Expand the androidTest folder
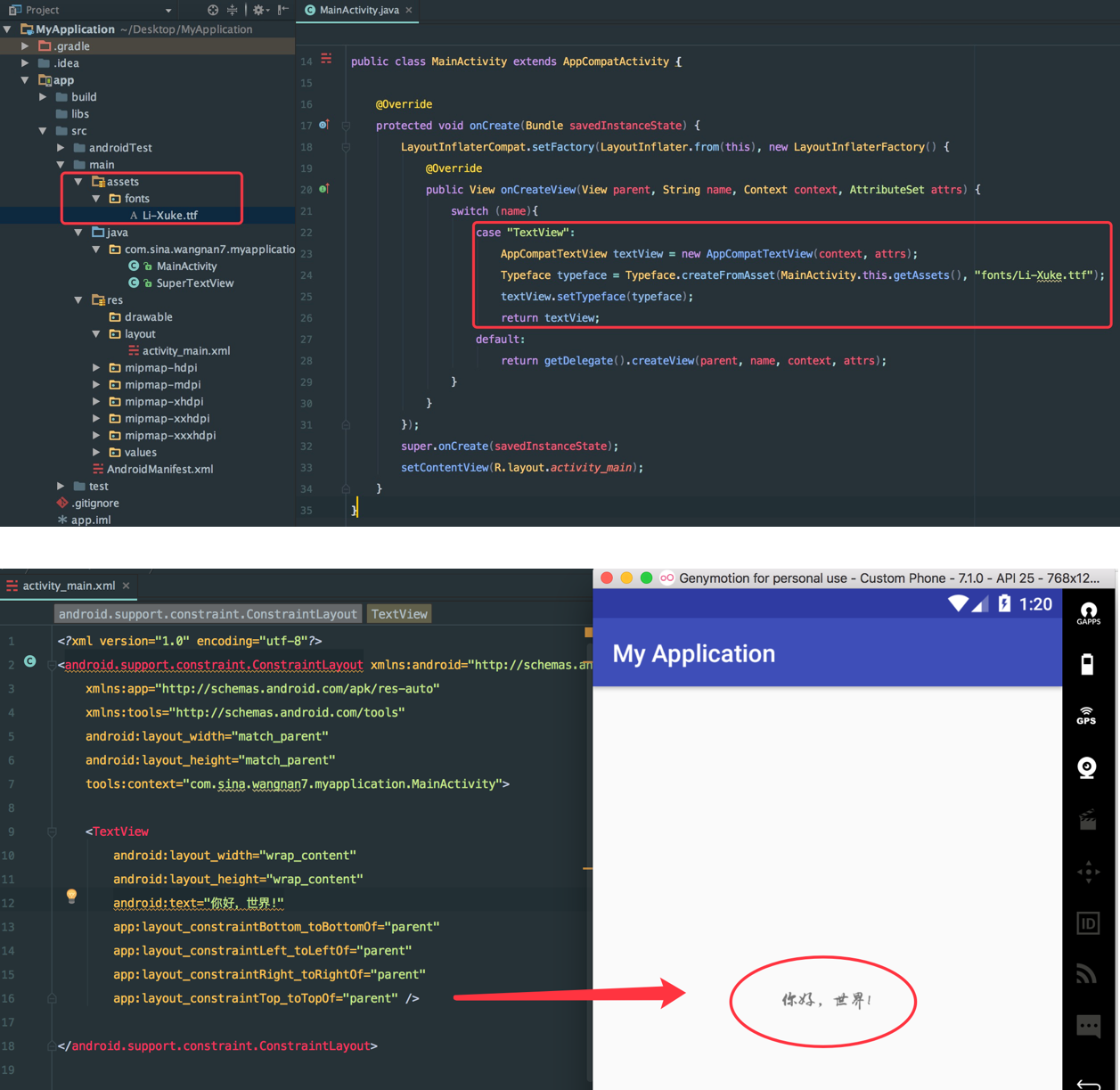This screenshot has height=1090, width=1120. tap(61, 148)
